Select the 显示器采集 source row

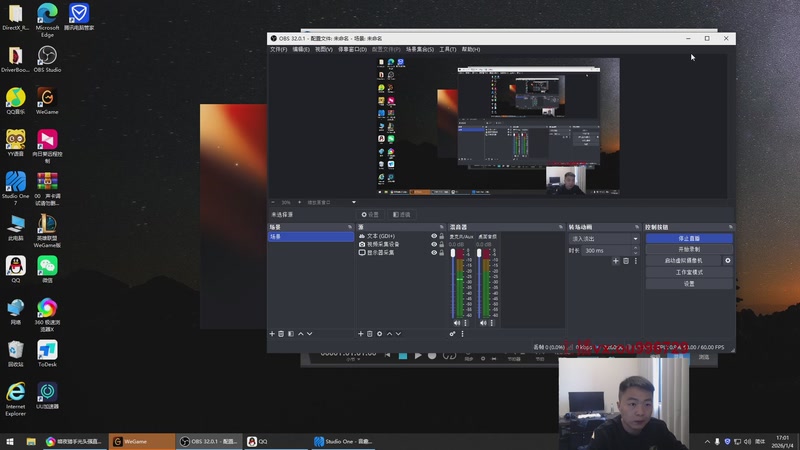pos(401,253)
